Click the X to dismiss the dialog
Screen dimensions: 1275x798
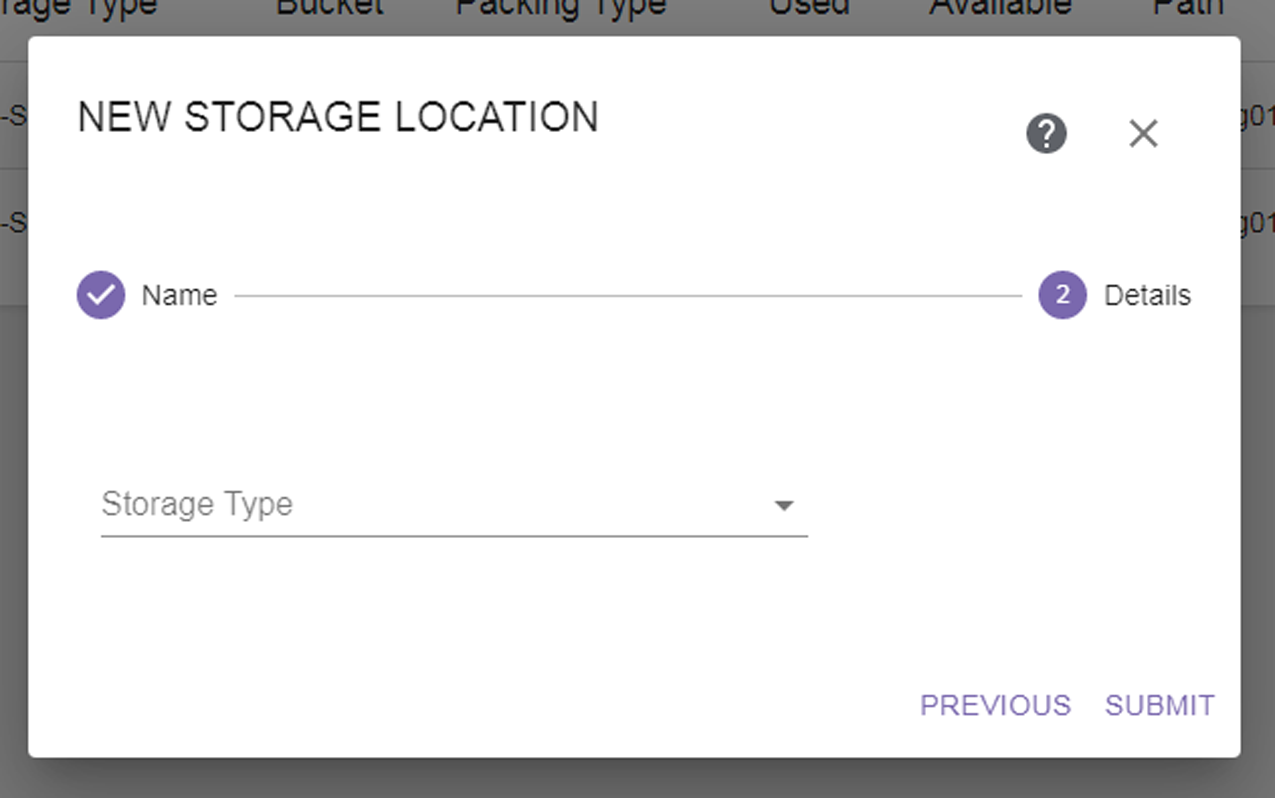(x=1143, y=133)
